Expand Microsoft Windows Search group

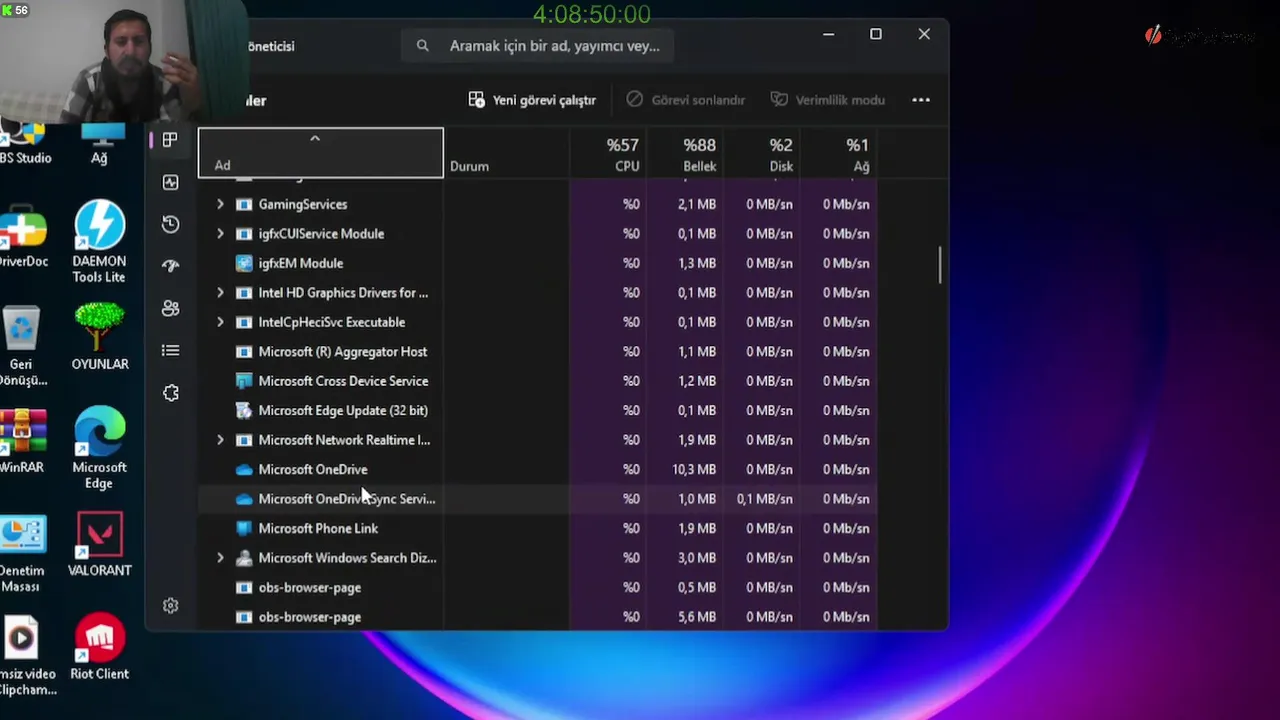(x=220, y=558)
